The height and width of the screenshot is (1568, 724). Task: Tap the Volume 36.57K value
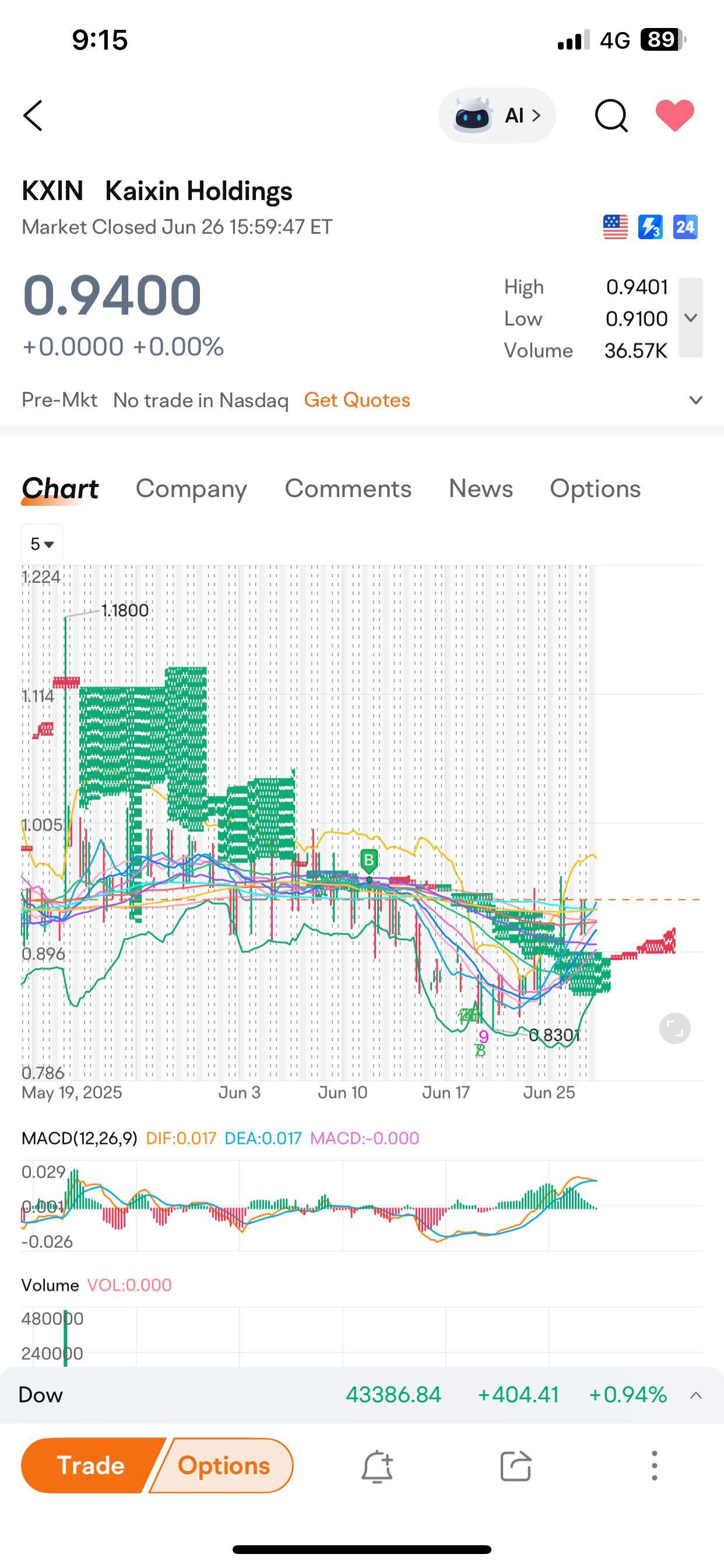(x=636, y=351)
